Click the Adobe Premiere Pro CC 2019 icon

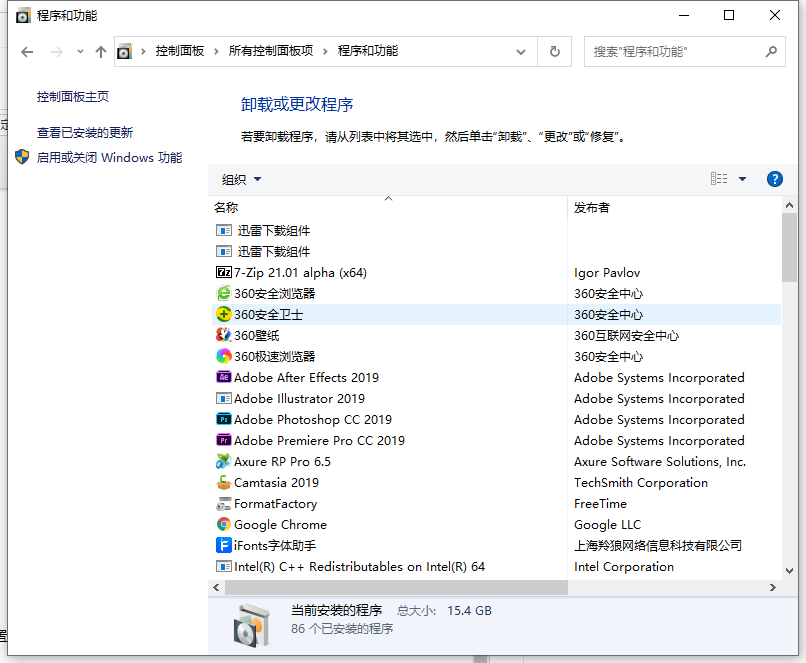point(224,440)
